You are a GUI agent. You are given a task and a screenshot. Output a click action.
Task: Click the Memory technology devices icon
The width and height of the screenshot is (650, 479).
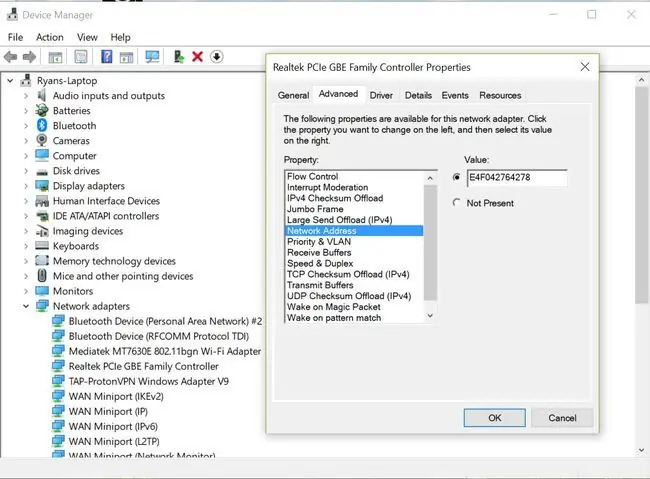point(42,260)
